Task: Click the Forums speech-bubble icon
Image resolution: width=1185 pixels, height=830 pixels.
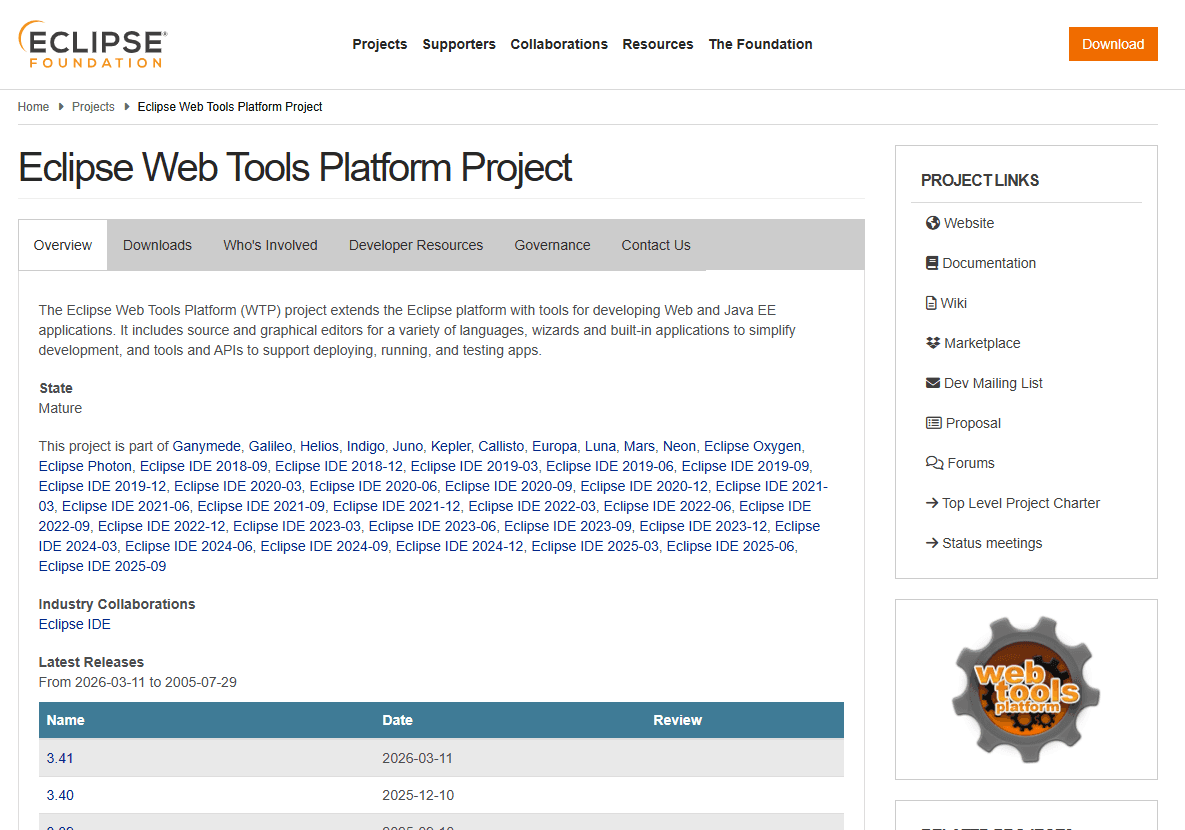Action: (932, 463)
